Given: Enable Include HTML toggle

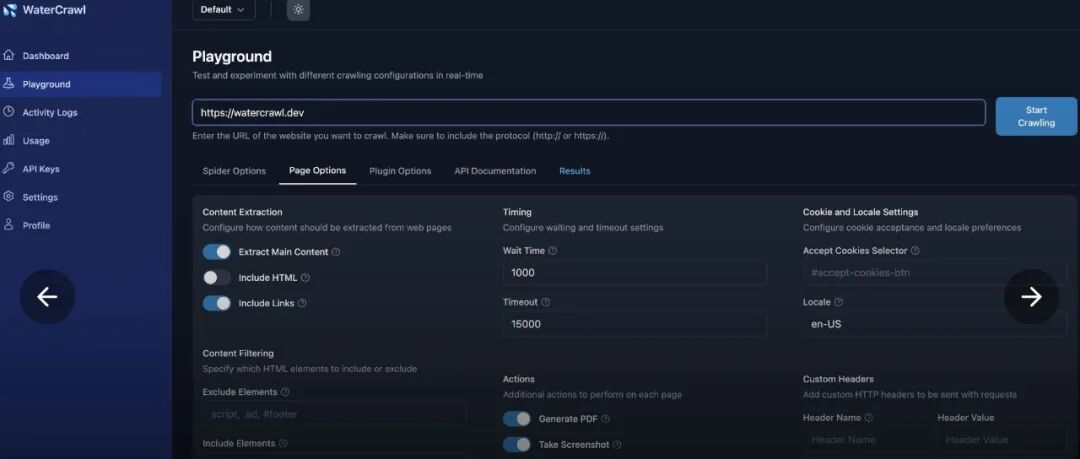Looking at the screenshot, I should pyautogui.click(x=217, y=278).
